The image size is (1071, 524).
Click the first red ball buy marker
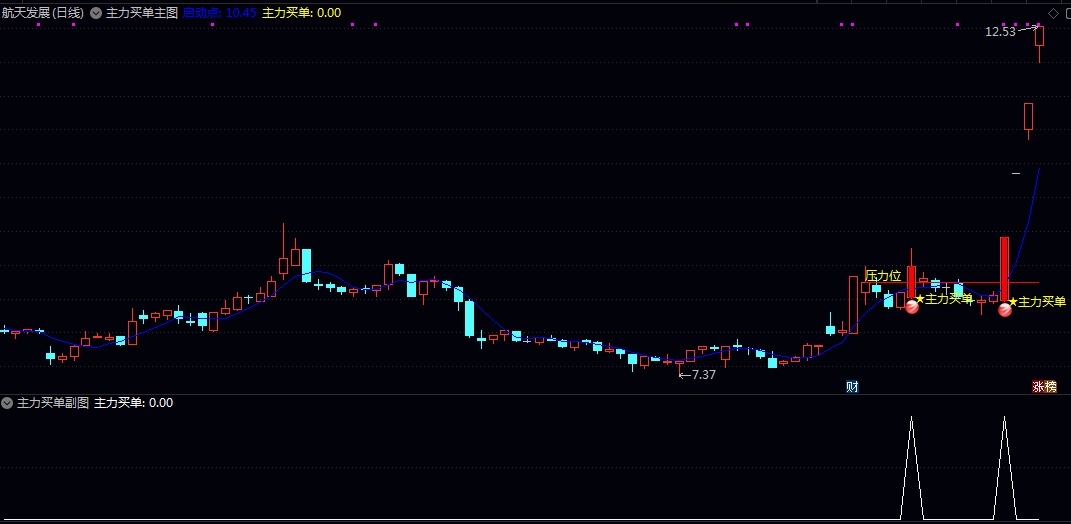click(x=912, y=307)
